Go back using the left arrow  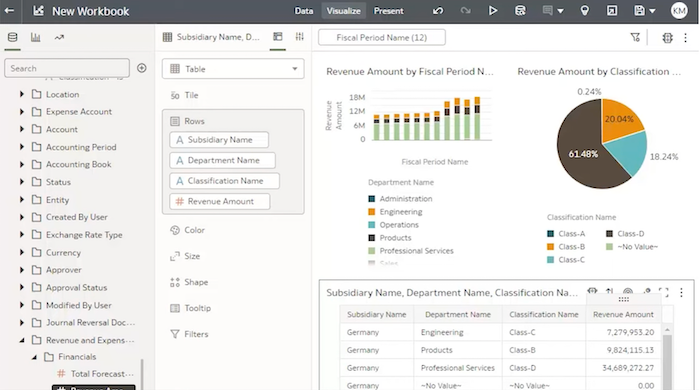9,11
